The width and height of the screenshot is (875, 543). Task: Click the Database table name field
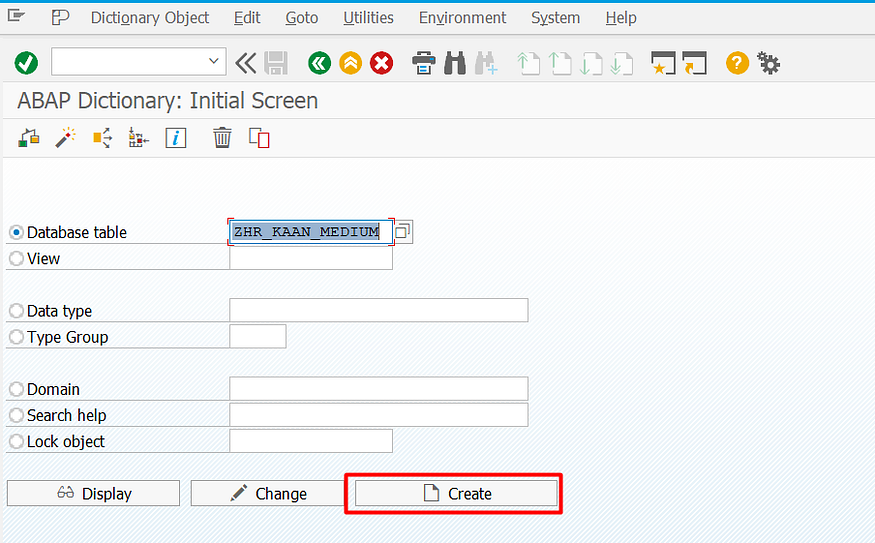311,232
